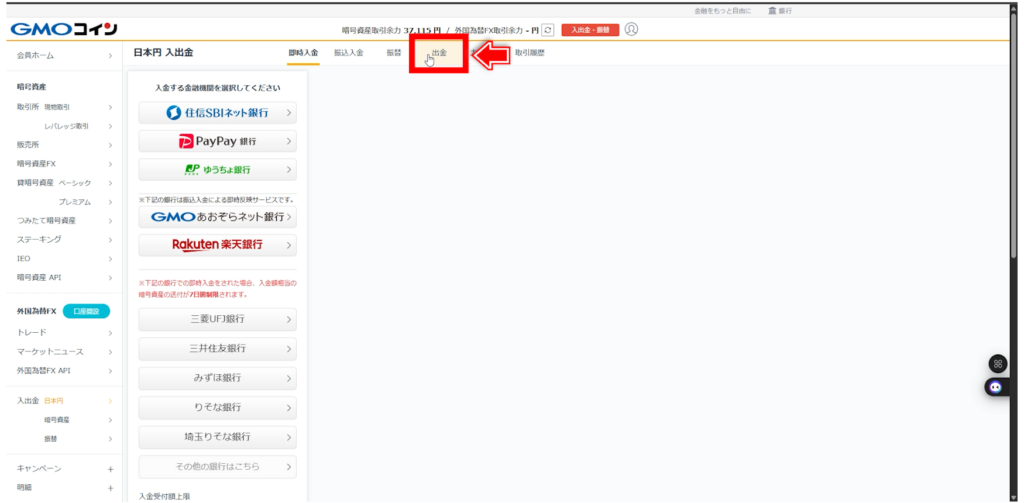
Task: Click the dark floating grid icon button
Action: tap(997, 364)
